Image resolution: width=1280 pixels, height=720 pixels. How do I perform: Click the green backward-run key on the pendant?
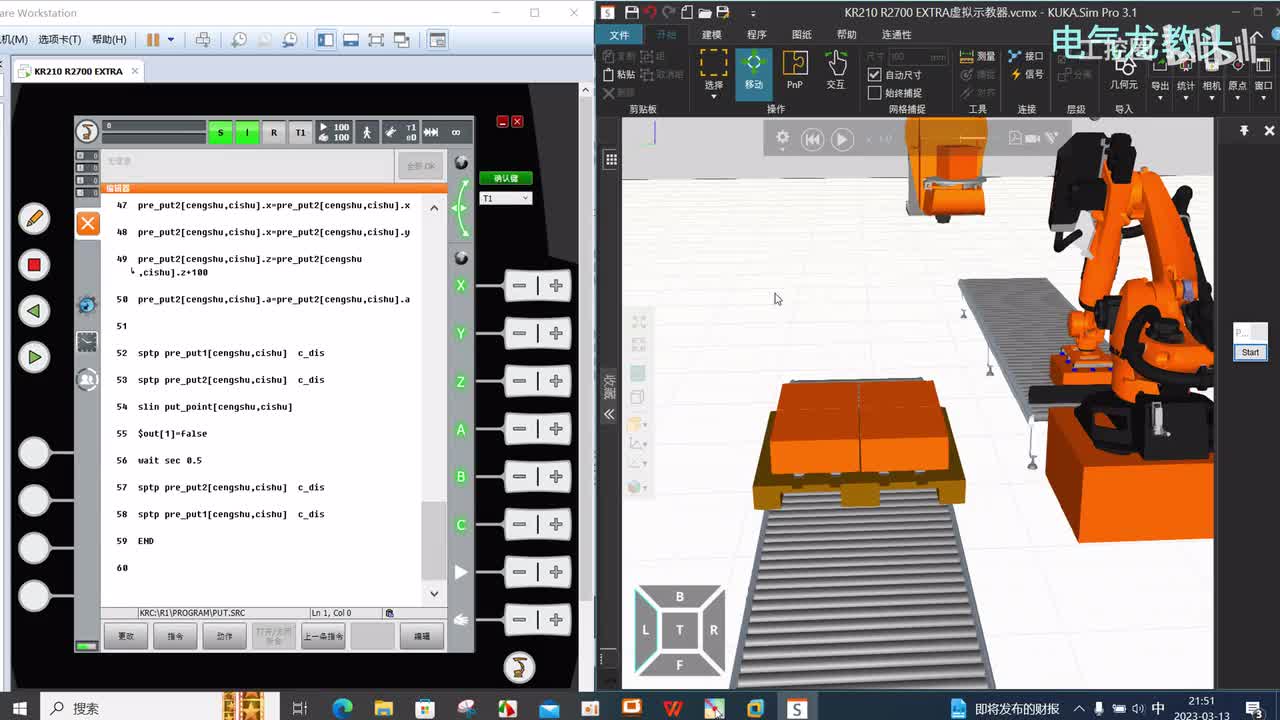34,311
